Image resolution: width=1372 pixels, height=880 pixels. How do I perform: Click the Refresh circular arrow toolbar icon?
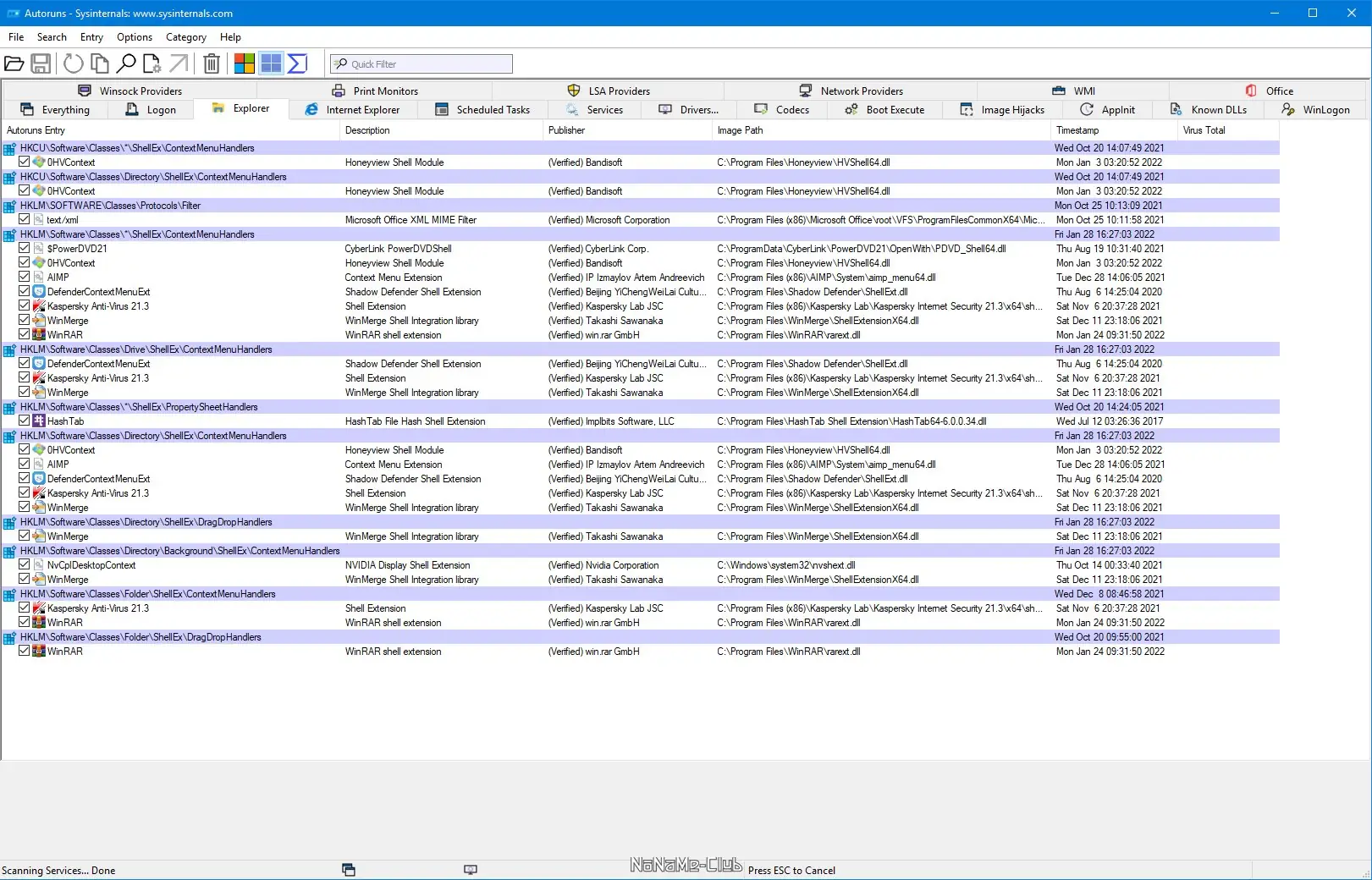pos(74,63)
